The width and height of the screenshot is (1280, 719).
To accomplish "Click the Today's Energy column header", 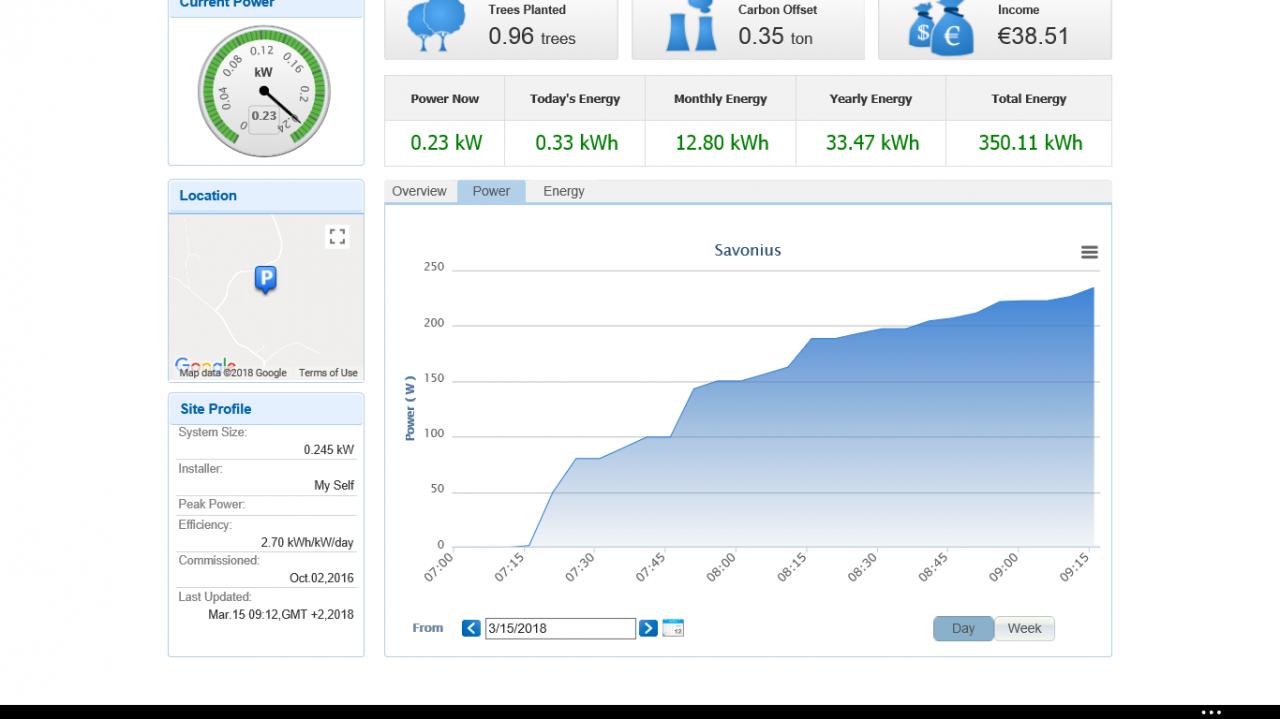I will pos(575,99).
